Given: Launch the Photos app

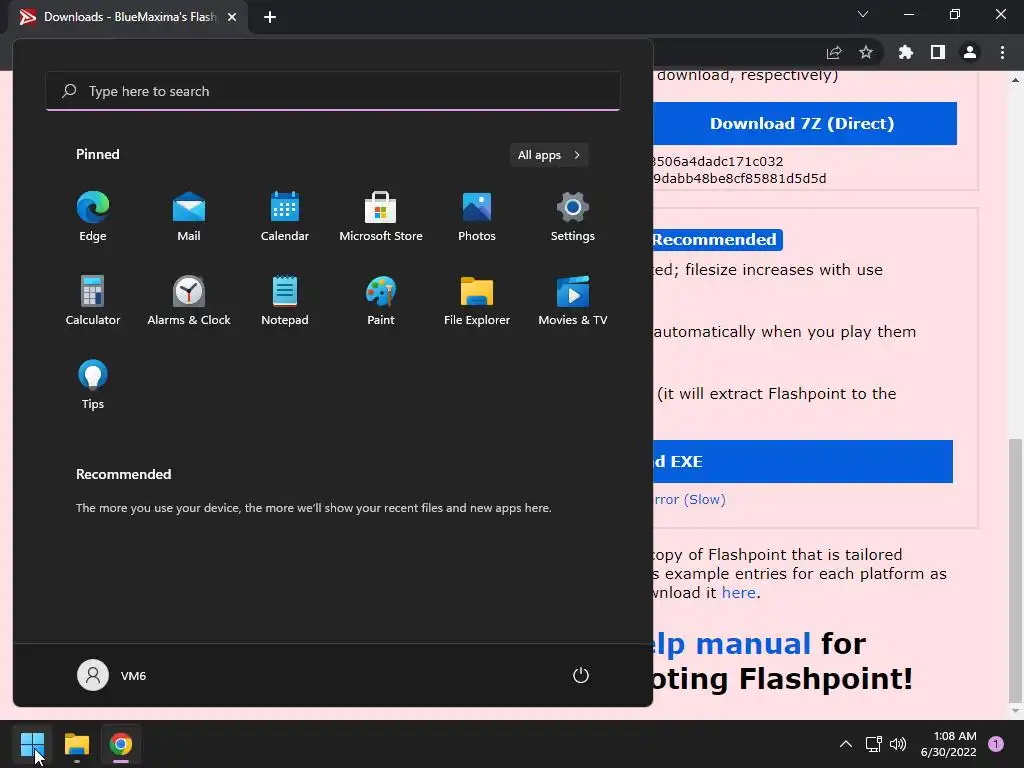Looking at the screenshot, I should click(x=477, y=217).
